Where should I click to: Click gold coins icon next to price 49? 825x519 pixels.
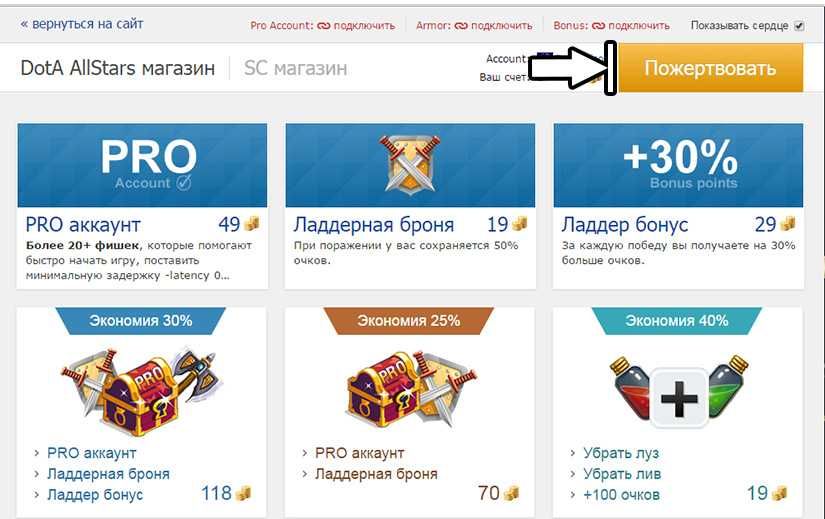pos(252,224)
